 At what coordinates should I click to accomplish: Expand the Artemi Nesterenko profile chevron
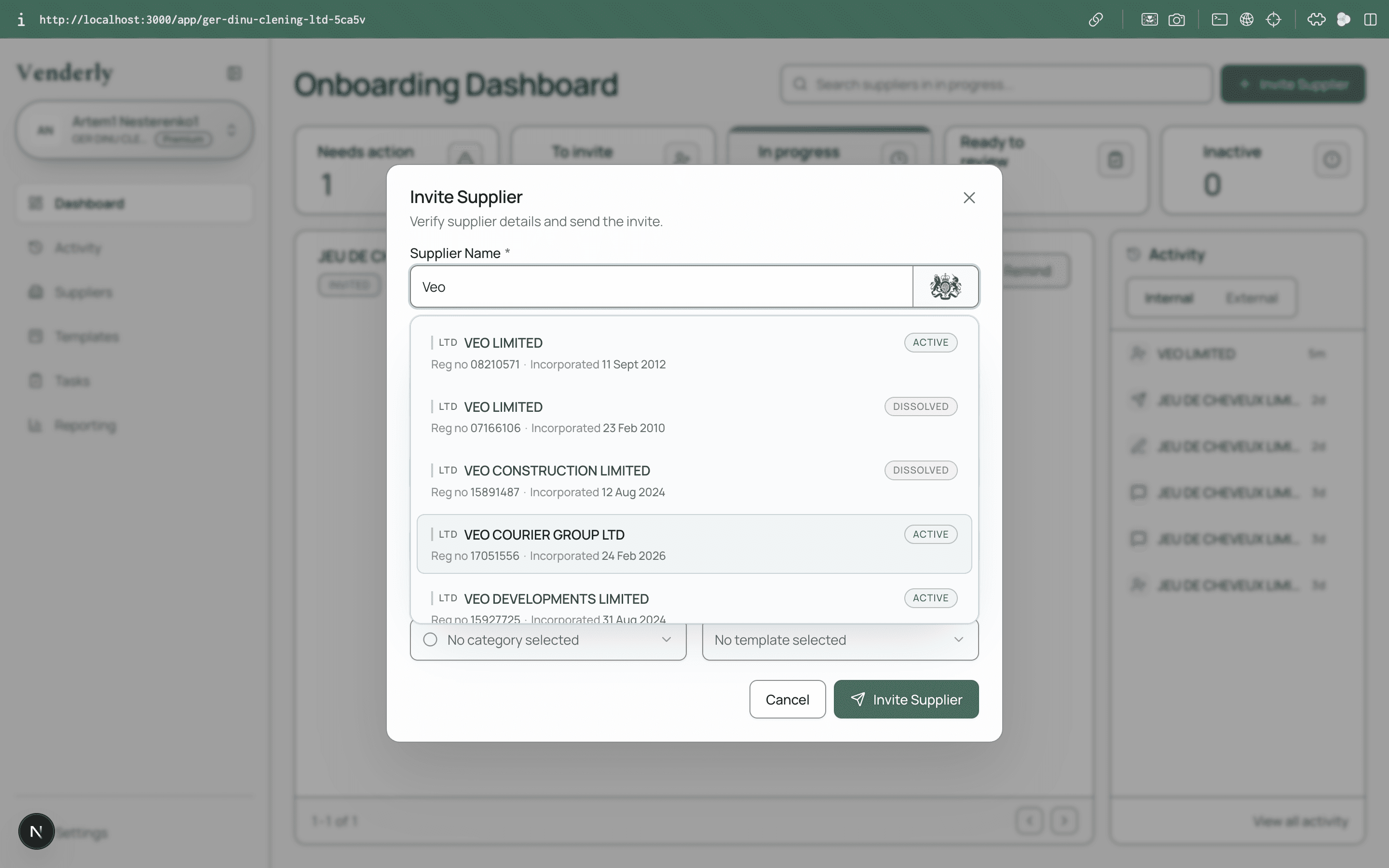coord(232,130)
